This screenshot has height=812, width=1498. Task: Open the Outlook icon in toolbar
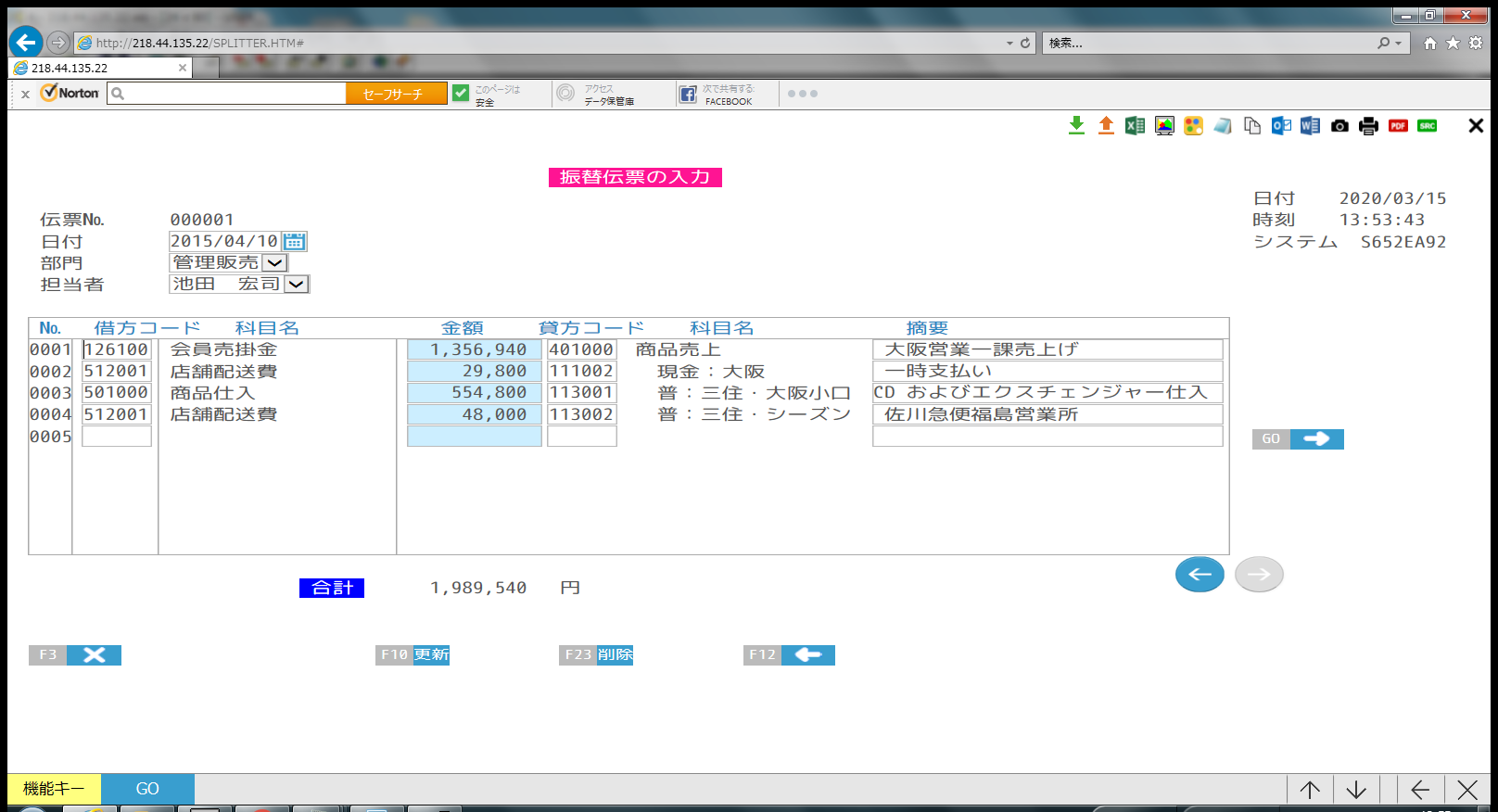pyautogui.click(x=1281, y=126)
